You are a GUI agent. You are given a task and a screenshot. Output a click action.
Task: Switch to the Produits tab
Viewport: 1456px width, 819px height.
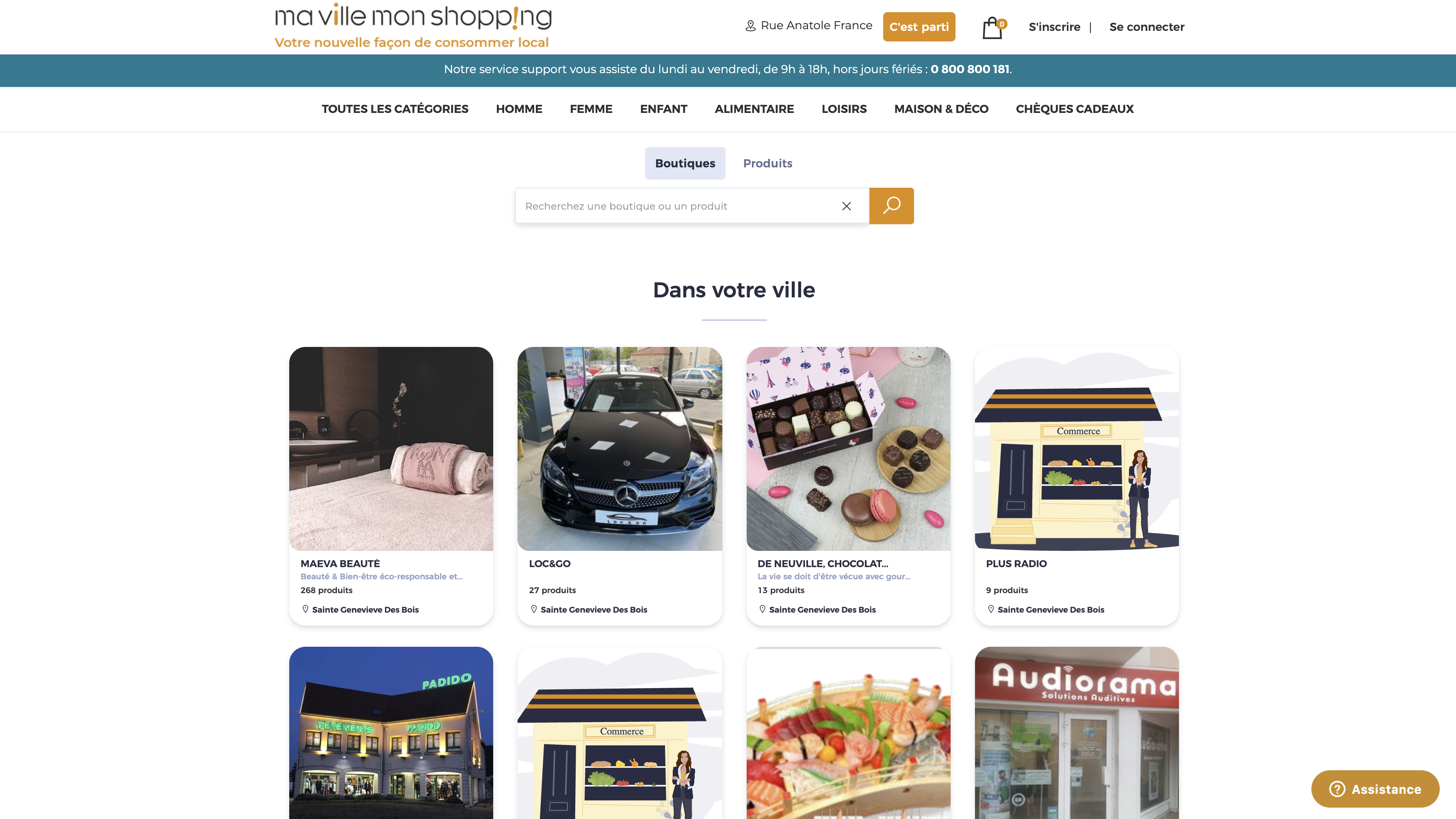tap(767, 163)
